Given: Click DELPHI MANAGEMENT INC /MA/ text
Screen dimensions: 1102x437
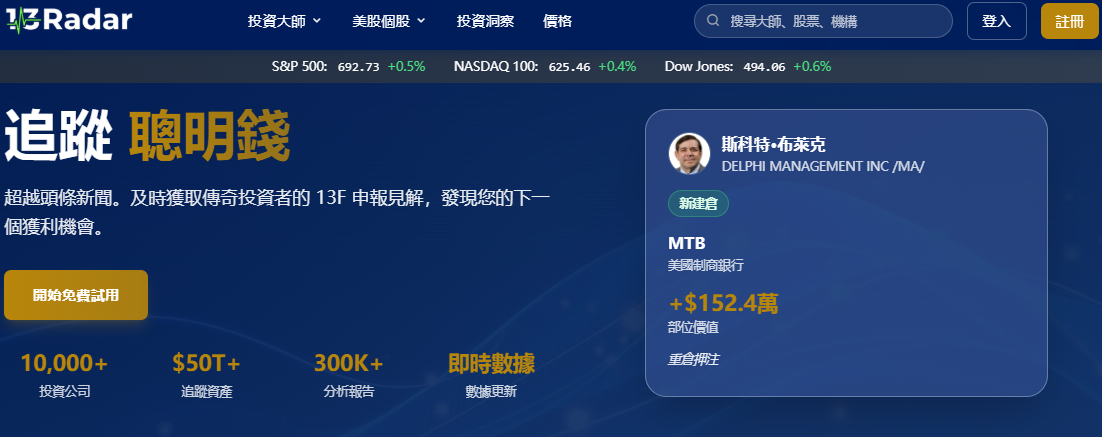Looking at the screenshot, I should [823, 167].
